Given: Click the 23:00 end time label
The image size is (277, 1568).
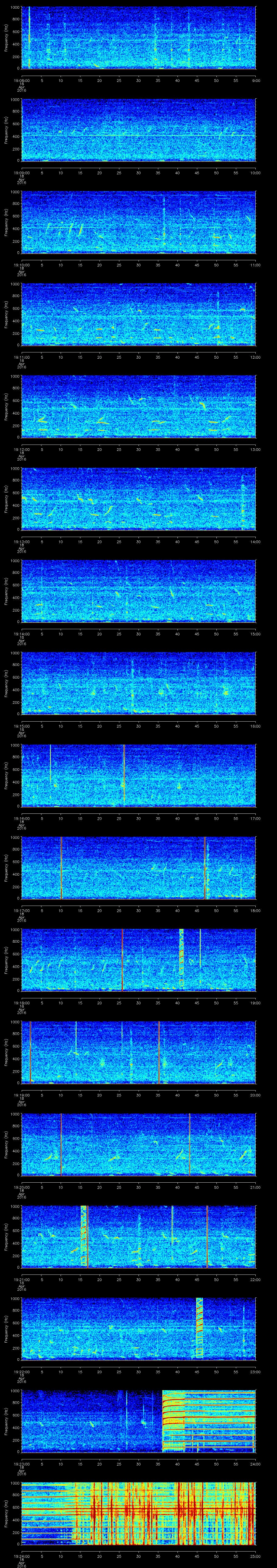Looking at the screenshot, I should point(256,1371).
